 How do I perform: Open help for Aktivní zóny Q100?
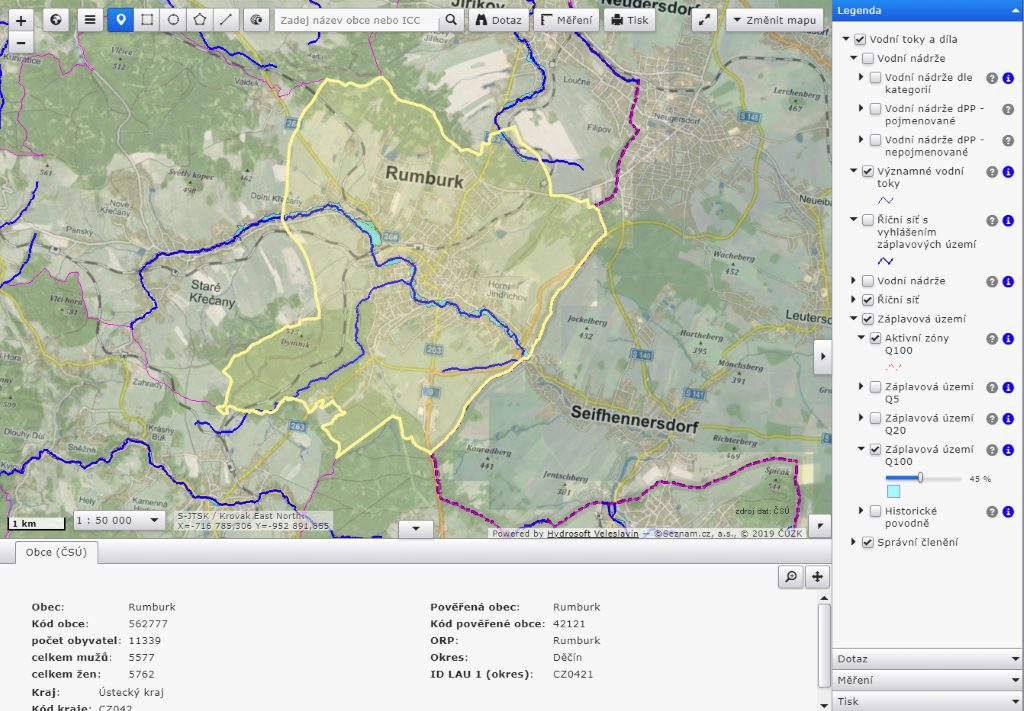click(992, 339)
